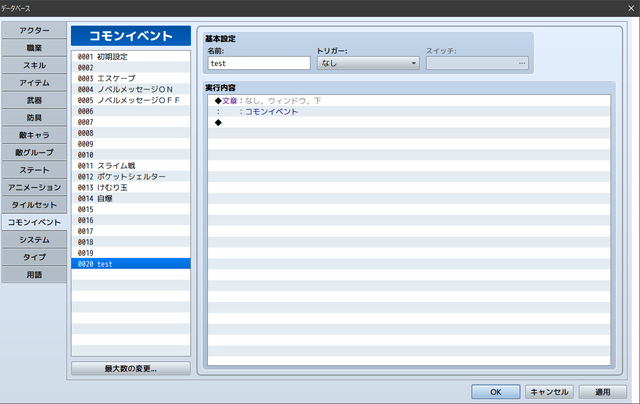Click the キャンセル button
This screenshot has height=404, width=640.
pyautogui.click(x=549, y=392)
